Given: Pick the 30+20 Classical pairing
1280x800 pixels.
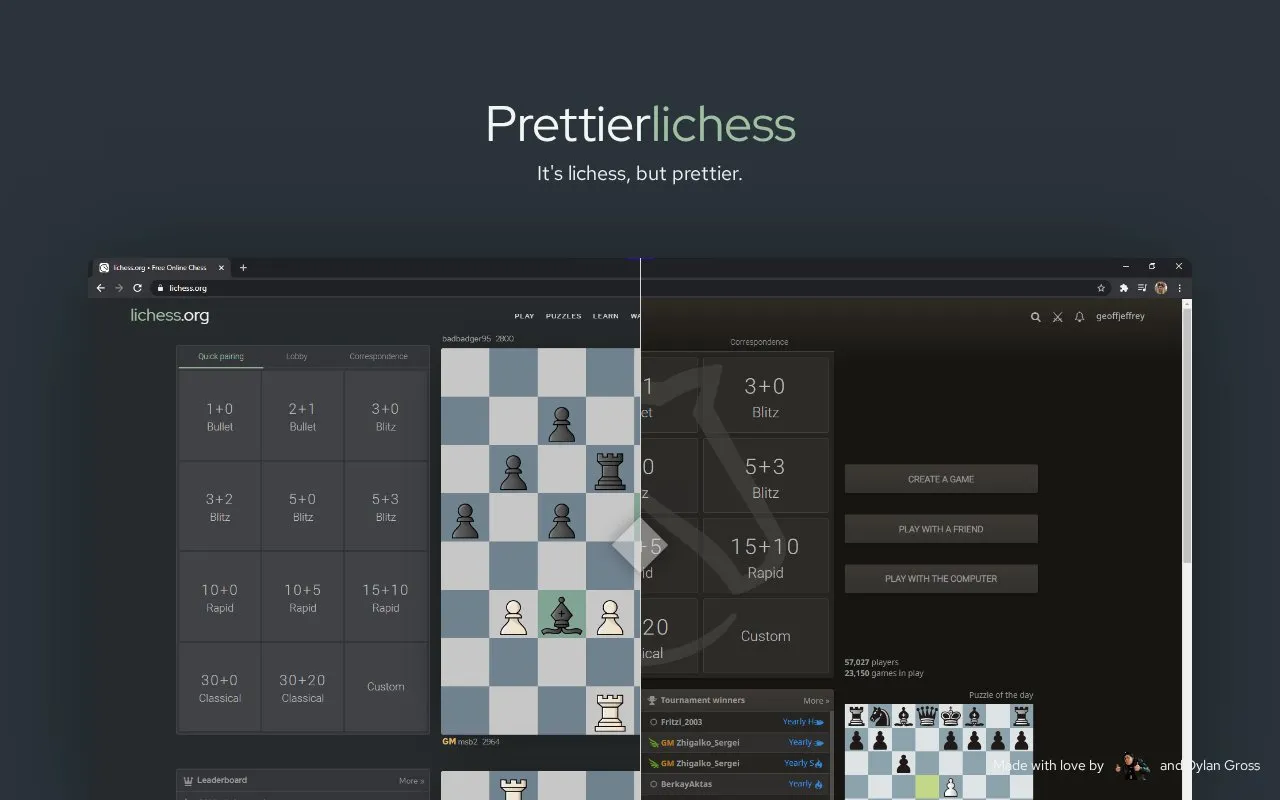Looking at the screenshot, I should tap(303, 688).
